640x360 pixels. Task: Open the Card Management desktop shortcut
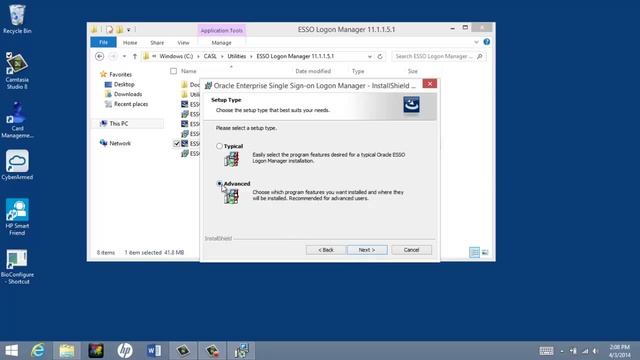point(17,120)
